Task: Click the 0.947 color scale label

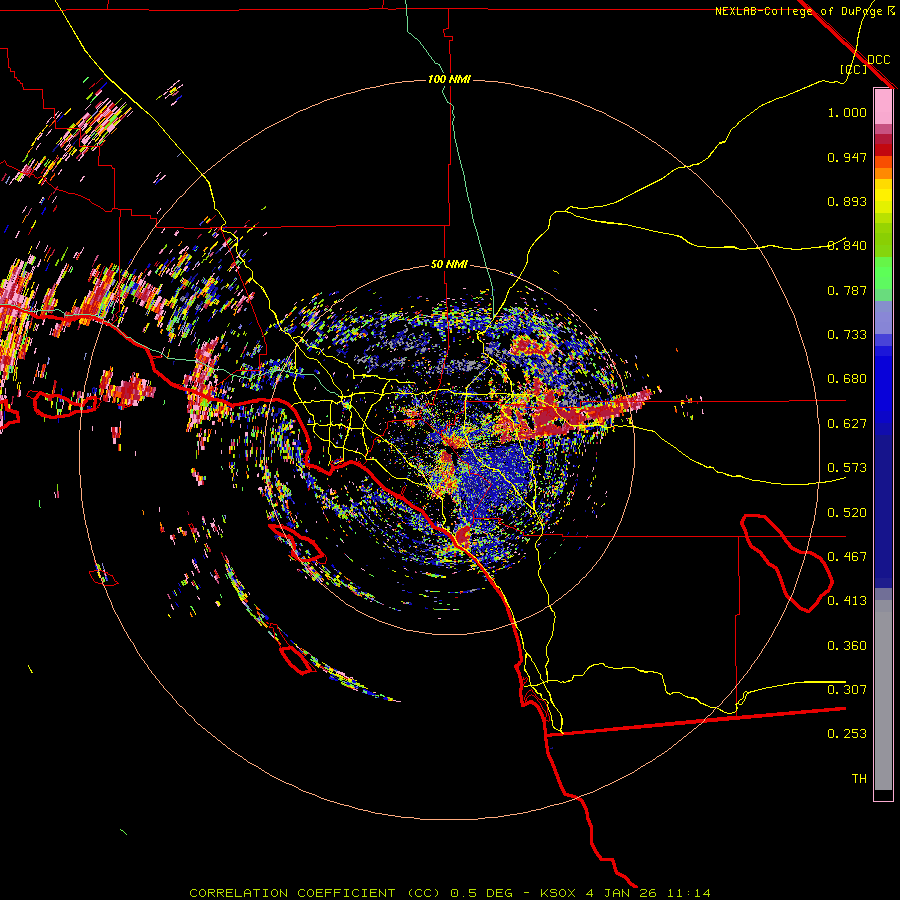Action: coord(847,157)
